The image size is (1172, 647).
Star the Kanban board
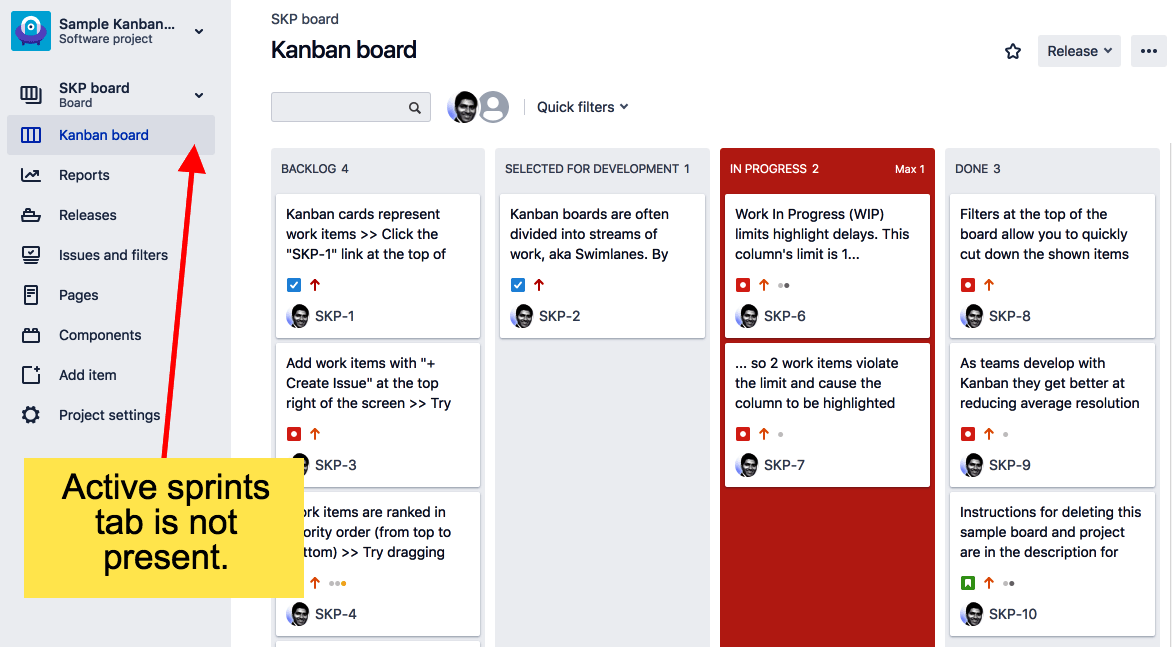[x=1013, y=51]
